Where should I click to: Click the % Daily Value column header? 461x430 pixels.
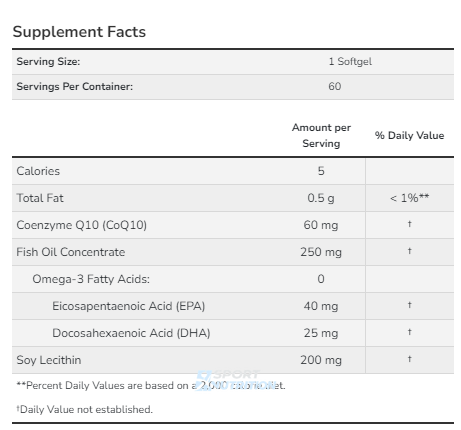pyautogui.click(x=409, y=136)
